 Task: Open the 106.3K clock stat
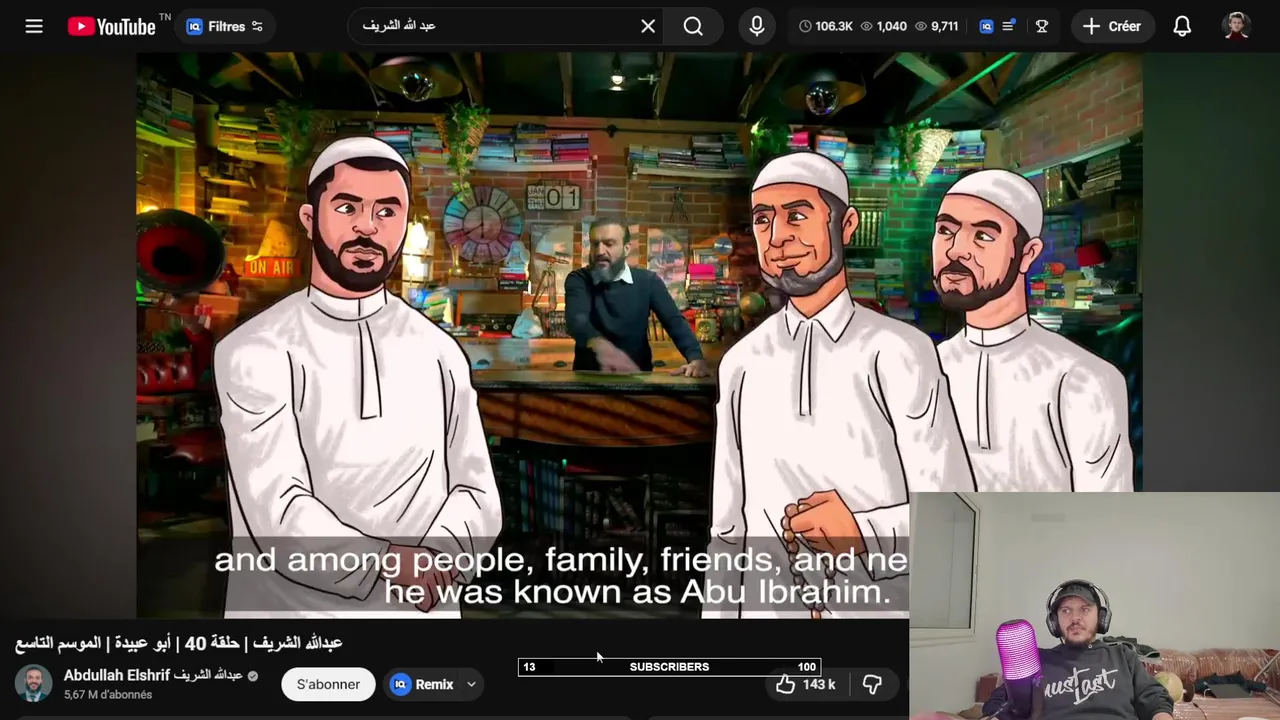tap(825, 26)
